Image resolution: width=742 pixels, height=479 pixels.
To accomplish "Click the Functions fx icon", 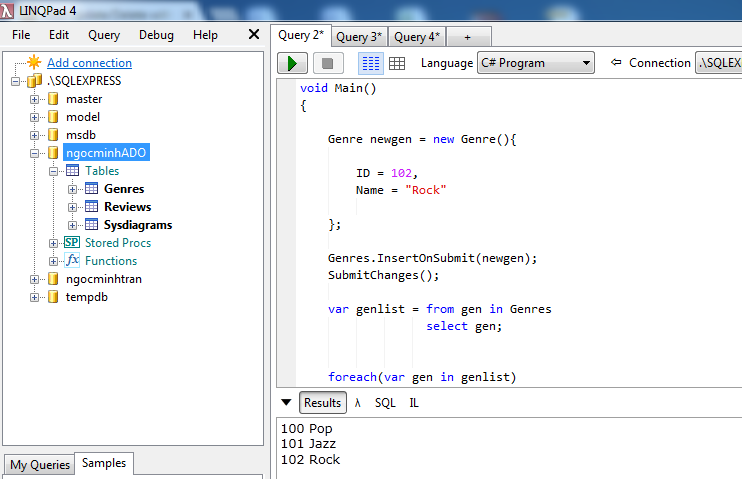I will [x=72, y=260].
